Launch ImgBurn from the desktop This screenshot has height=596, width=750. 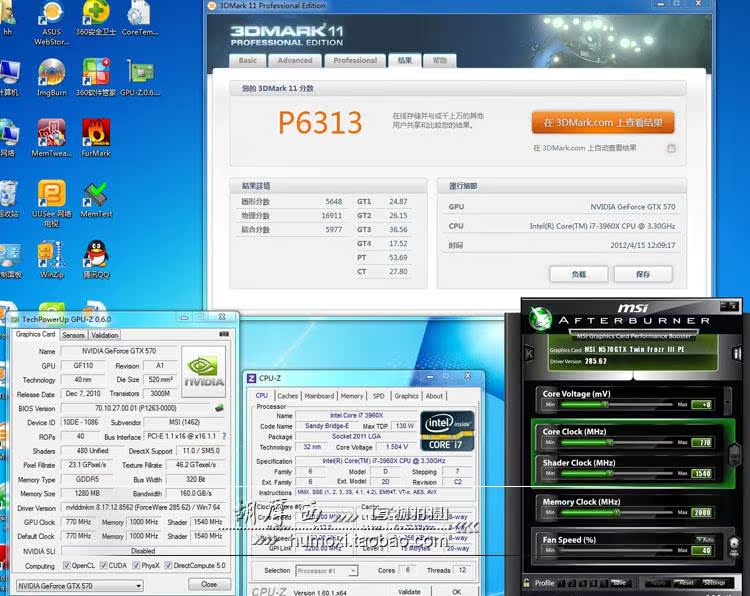[x=52, y=73]
